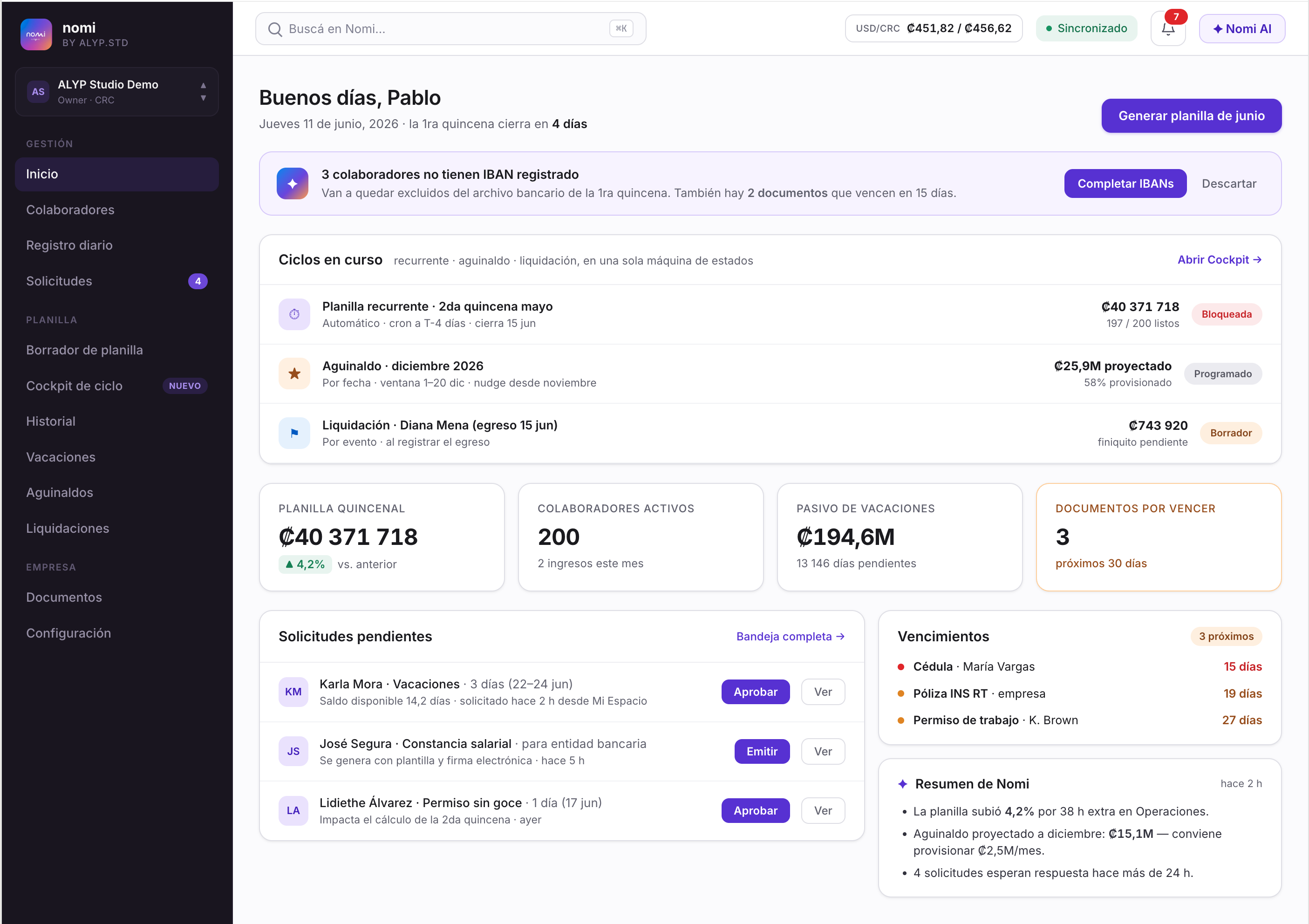Click the LA avatar of Lidiethe Álvarez
The width and height of the screenshot is (1309, 924).
(293, 810)
